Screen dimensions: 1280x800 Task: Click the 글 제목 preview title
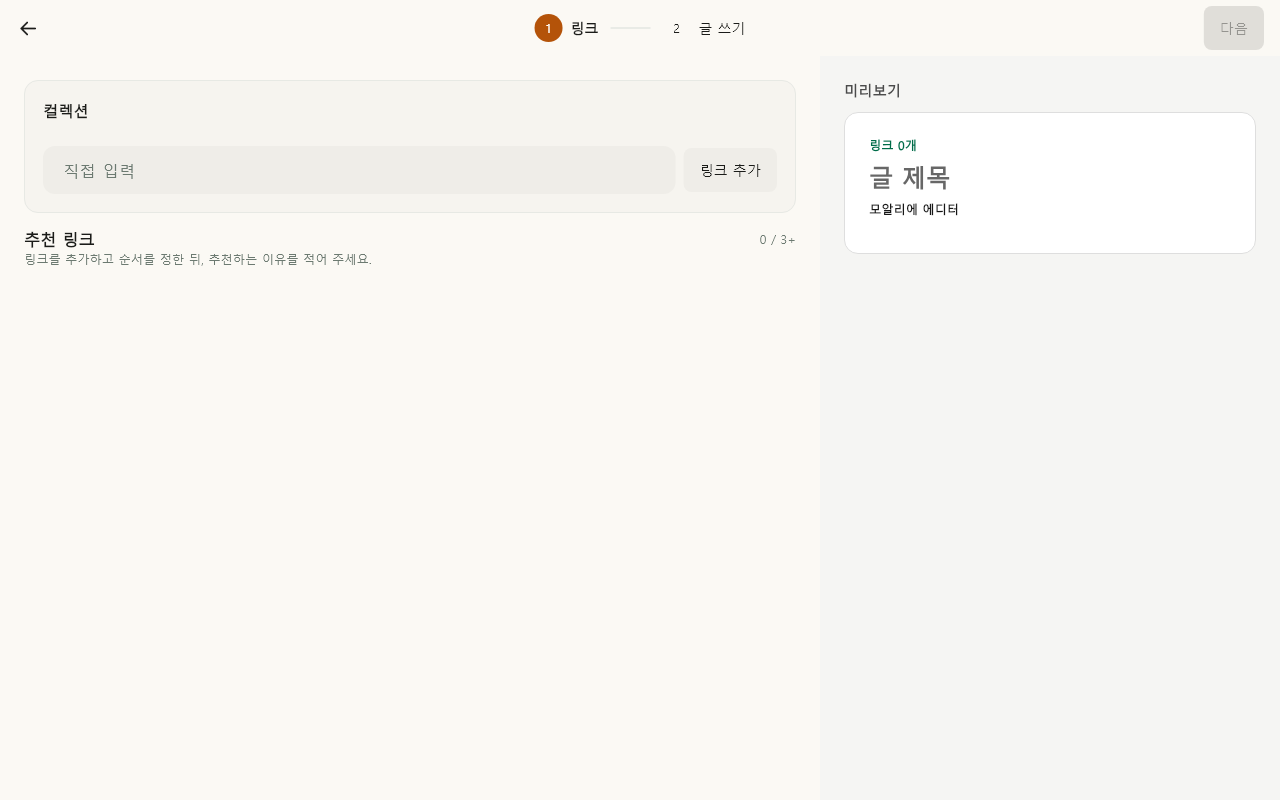point(909,177)
